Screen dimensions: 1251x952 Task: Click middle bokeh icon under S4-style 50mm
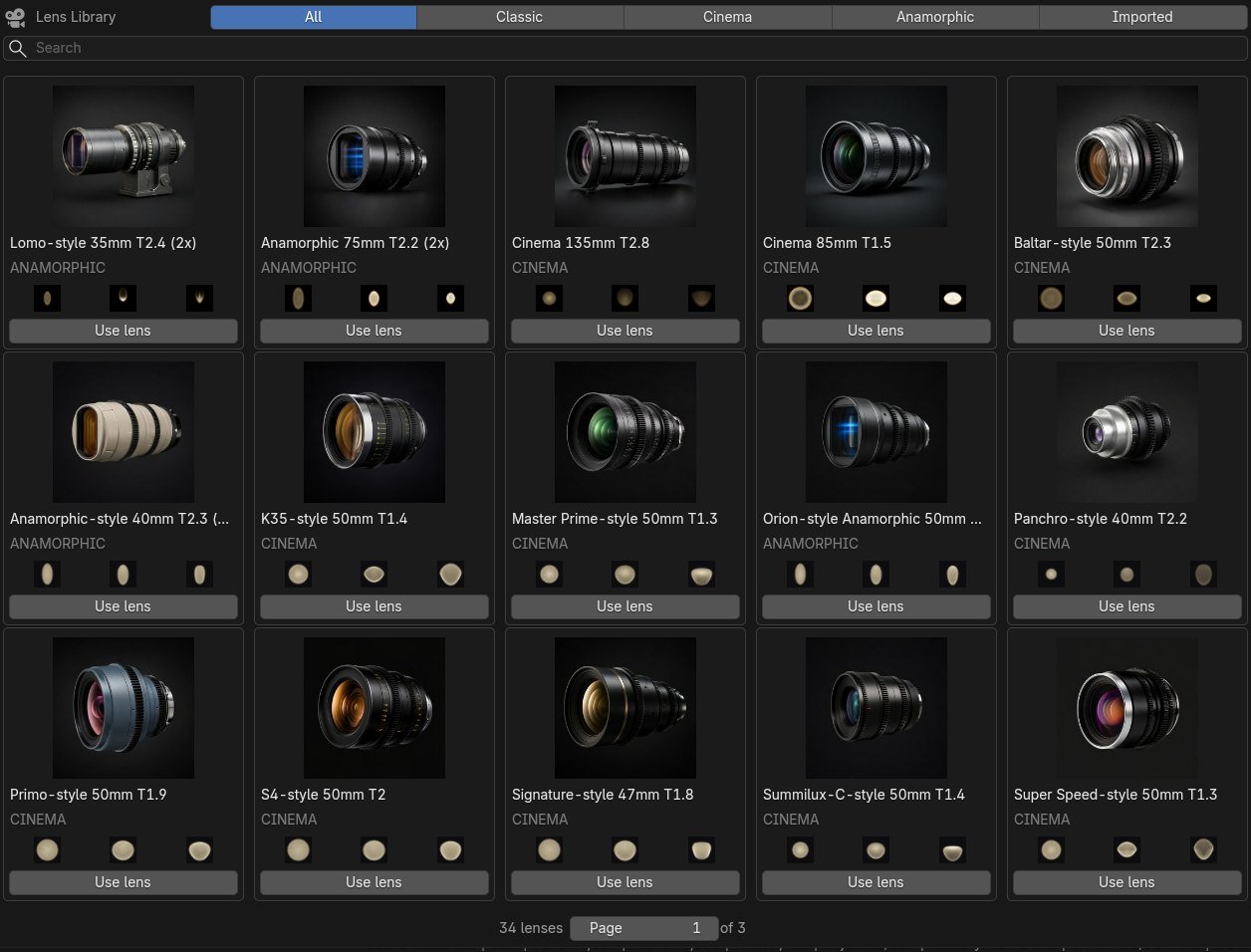[374, 849]
